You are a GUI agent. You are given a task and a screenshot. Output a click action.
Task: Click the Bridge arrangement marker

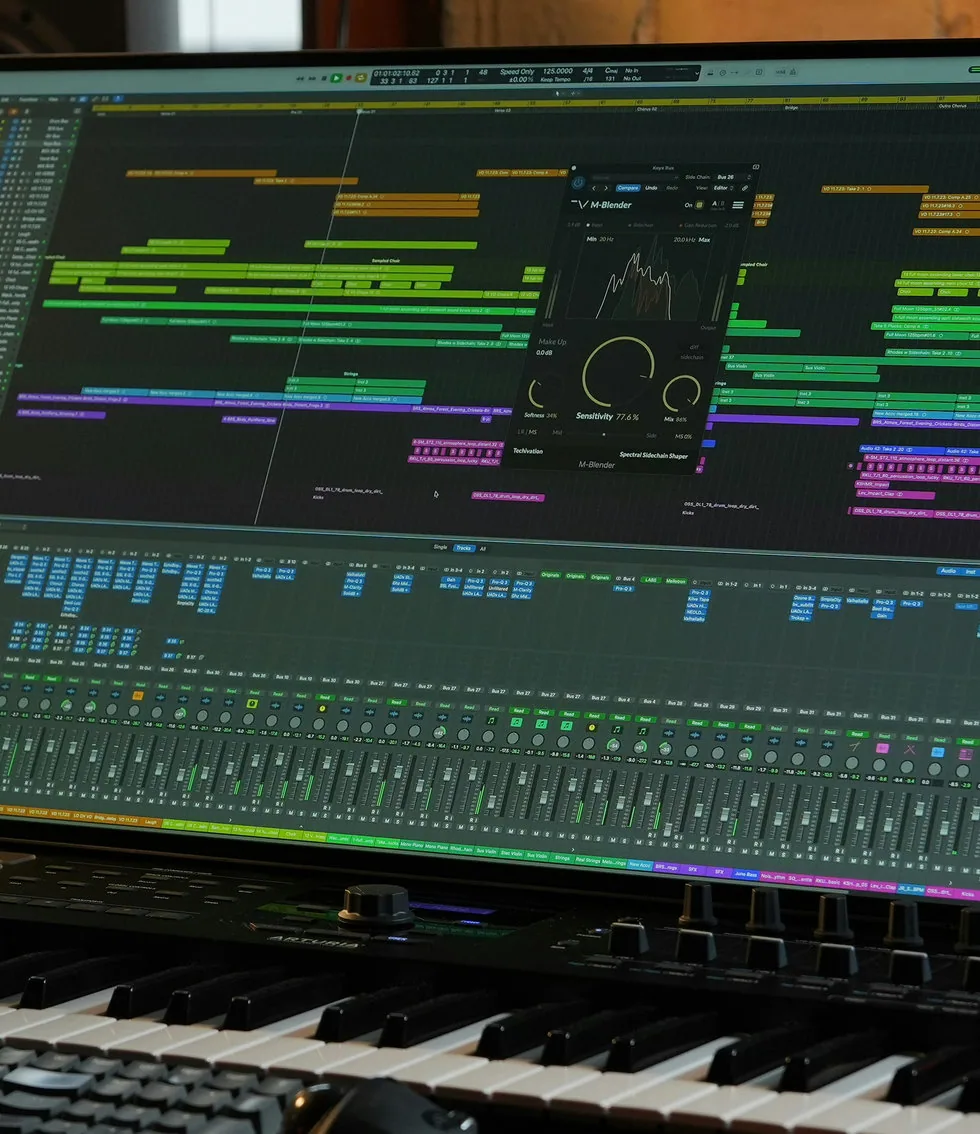click(791, 108)
